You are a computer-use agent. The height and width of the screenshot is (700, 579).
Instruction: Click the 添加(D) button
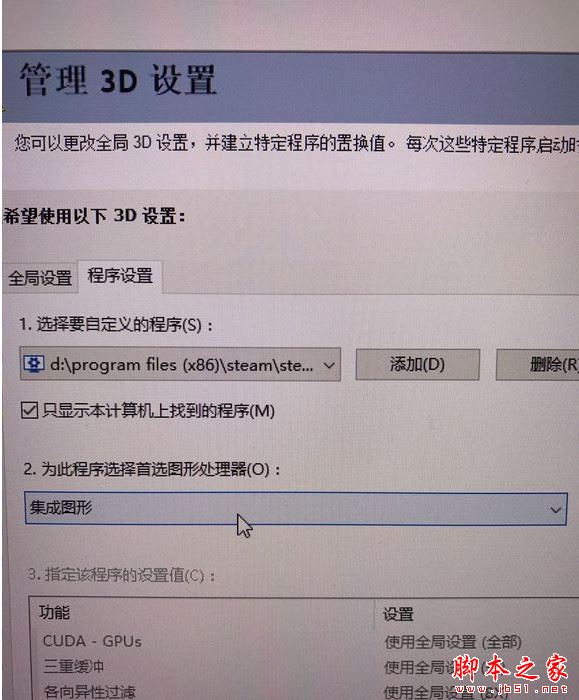coord(417,365)
